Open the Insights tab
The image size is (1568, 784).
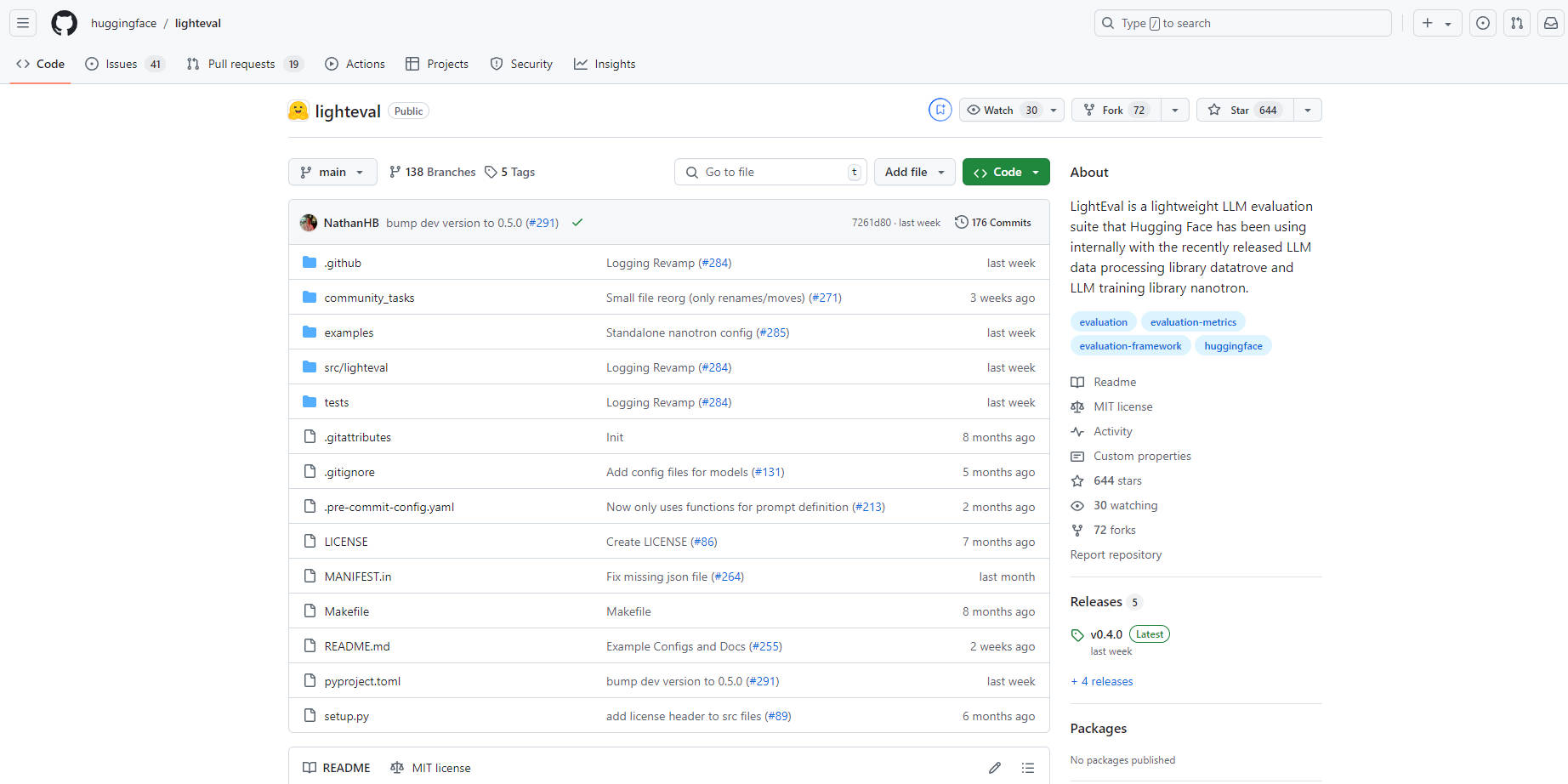605,64
